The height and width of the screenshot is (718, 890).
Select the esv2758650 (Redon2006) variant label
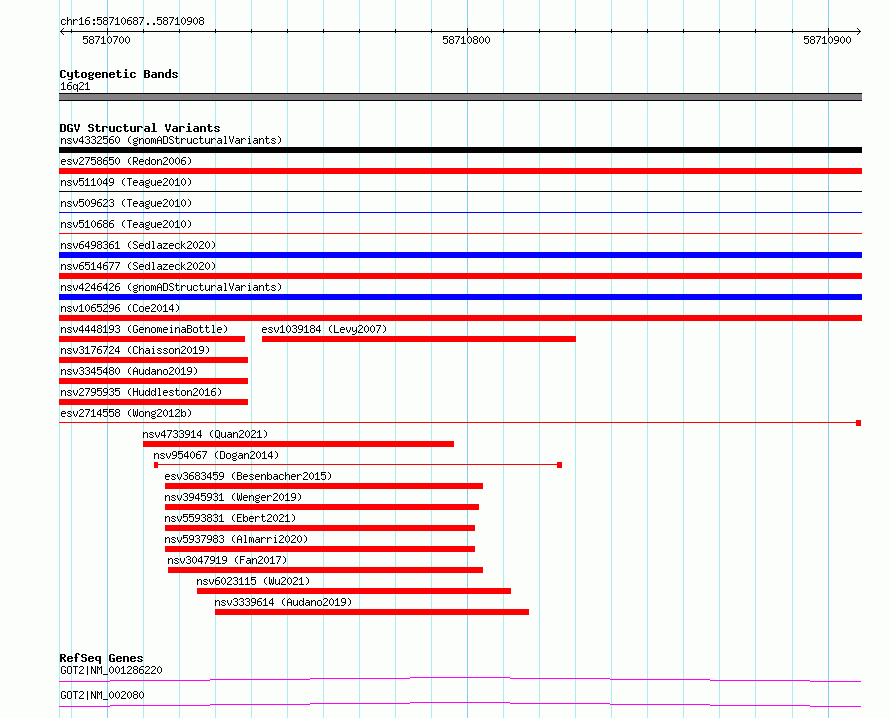126,161
